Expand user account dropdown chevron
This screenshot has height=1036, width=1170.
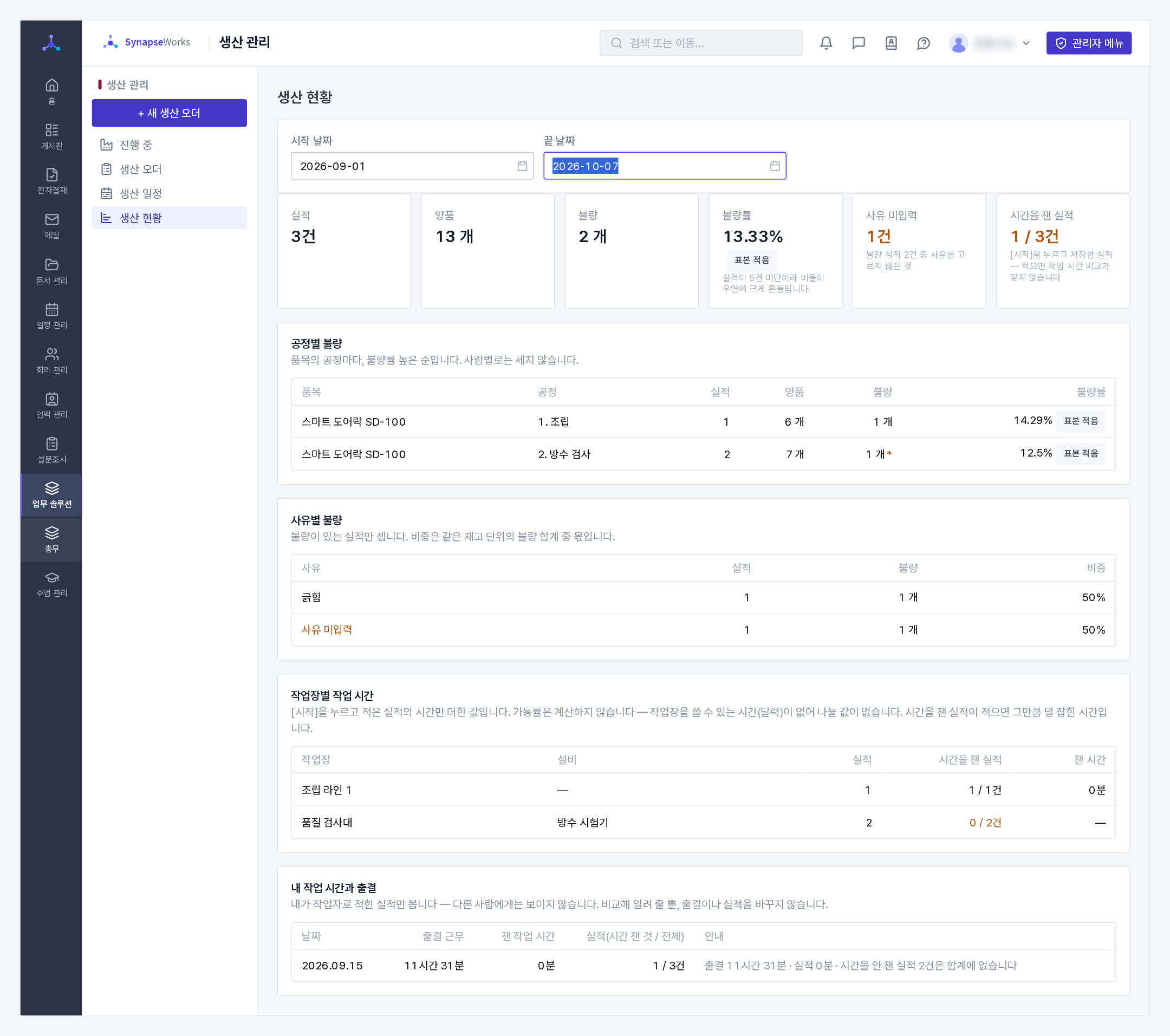point(1026,43)
